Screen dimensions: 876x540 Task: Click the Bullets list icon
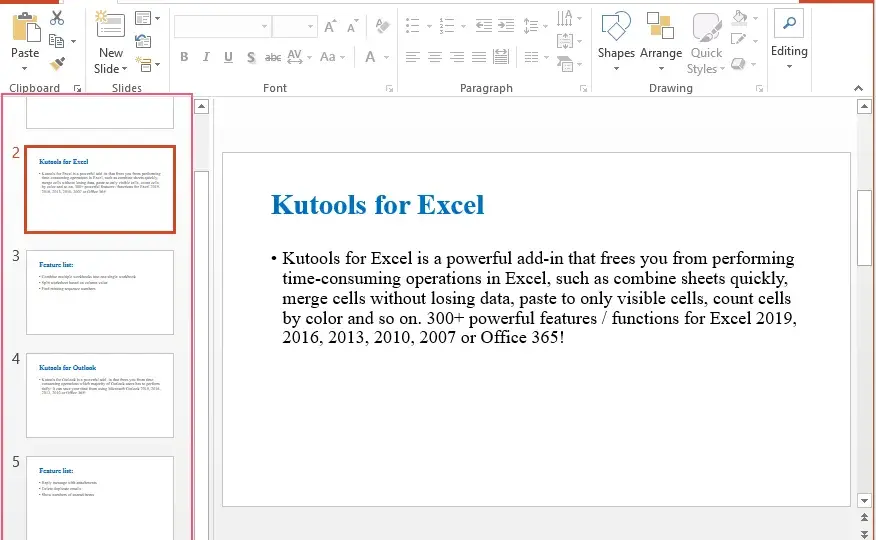coord(412,26)
